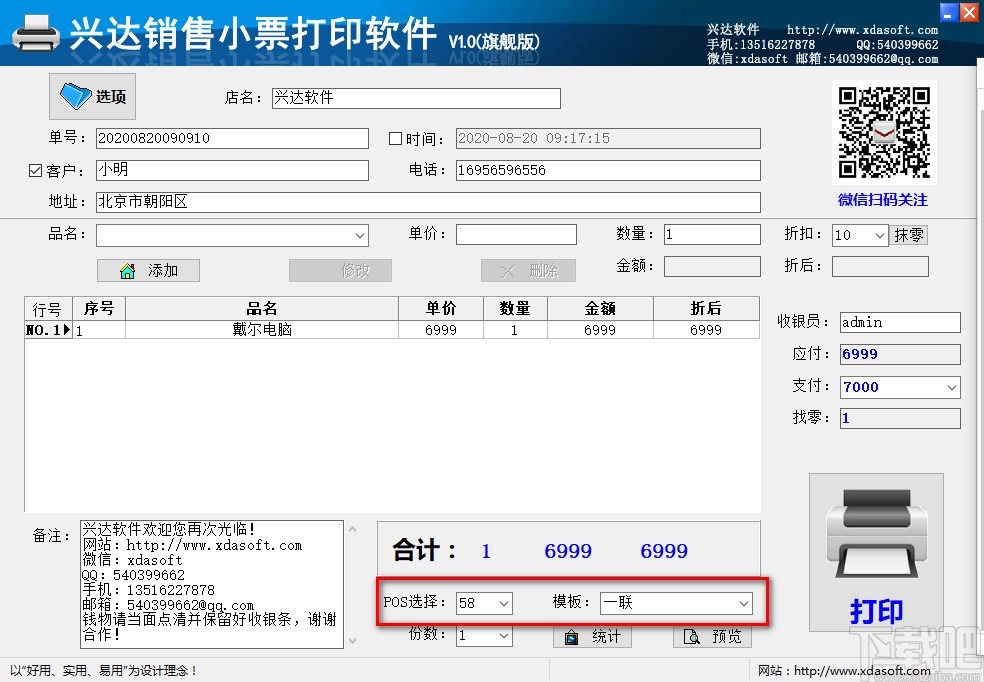
Task: Open the POS选择 printer size dropdown
Action: point(502,602)
